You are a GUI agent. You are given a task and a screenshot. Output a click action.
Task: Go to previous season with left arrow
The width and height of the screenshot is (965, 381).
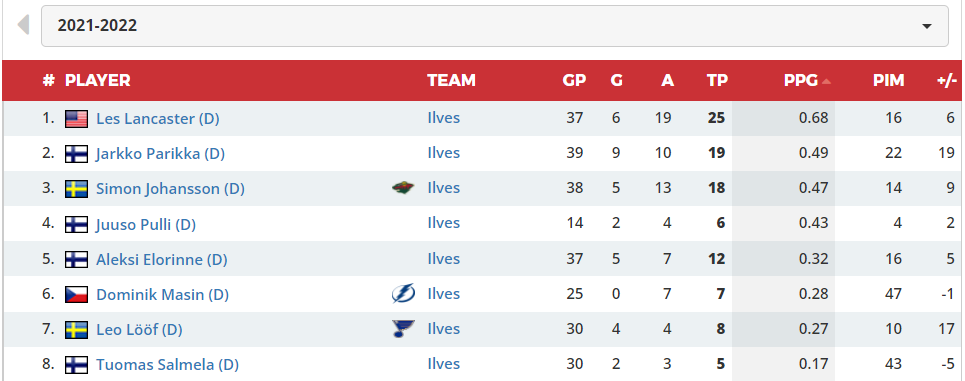coord(23,25)
